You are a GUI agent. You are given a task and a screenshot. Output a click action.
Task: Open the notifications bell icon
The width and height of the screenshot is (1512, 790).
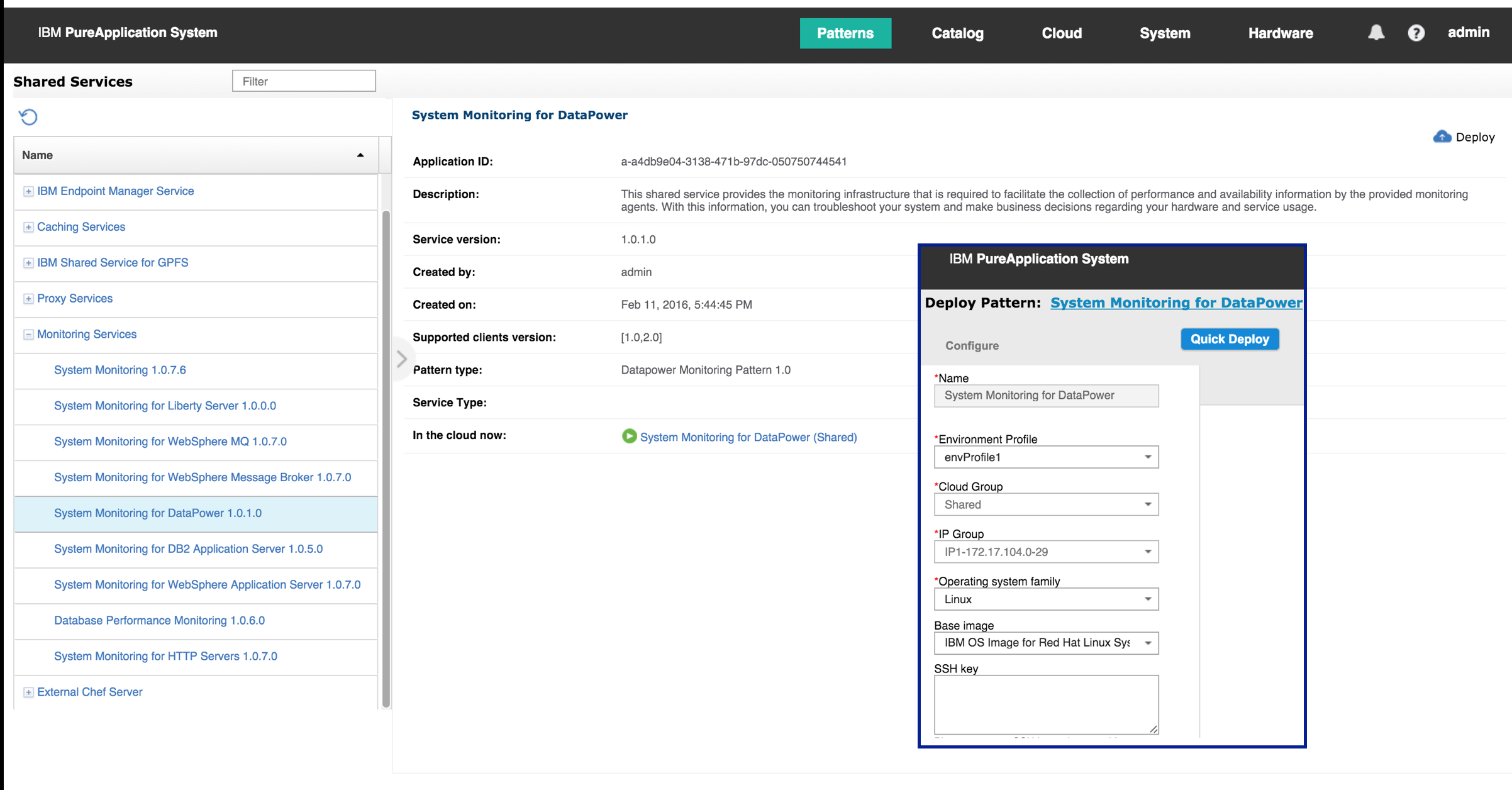(x=1376, y=33)
